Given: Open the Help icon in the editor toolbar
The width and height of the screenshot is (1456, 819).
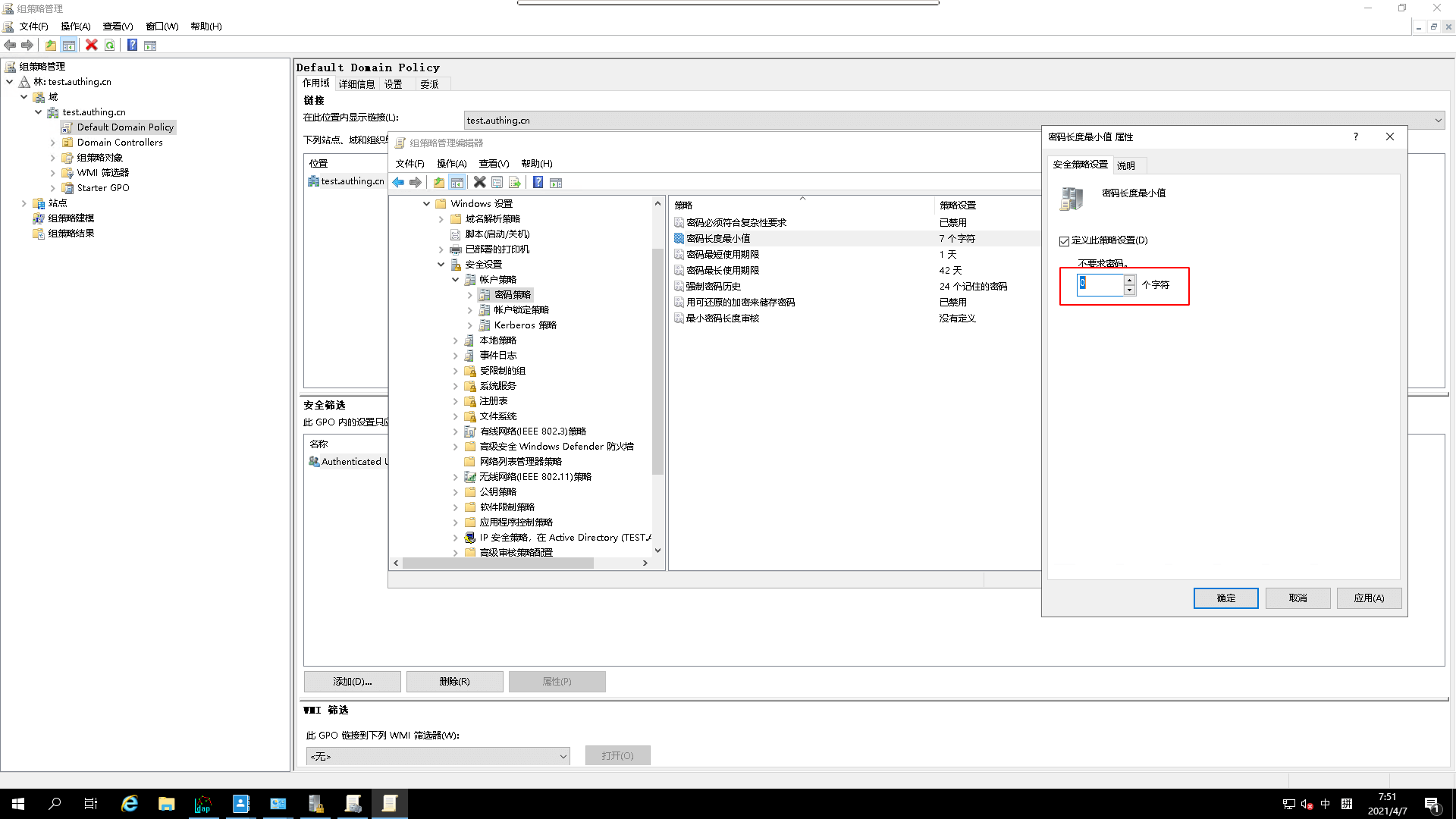Looking at the screenshot, I should click(x=538, y=182).
